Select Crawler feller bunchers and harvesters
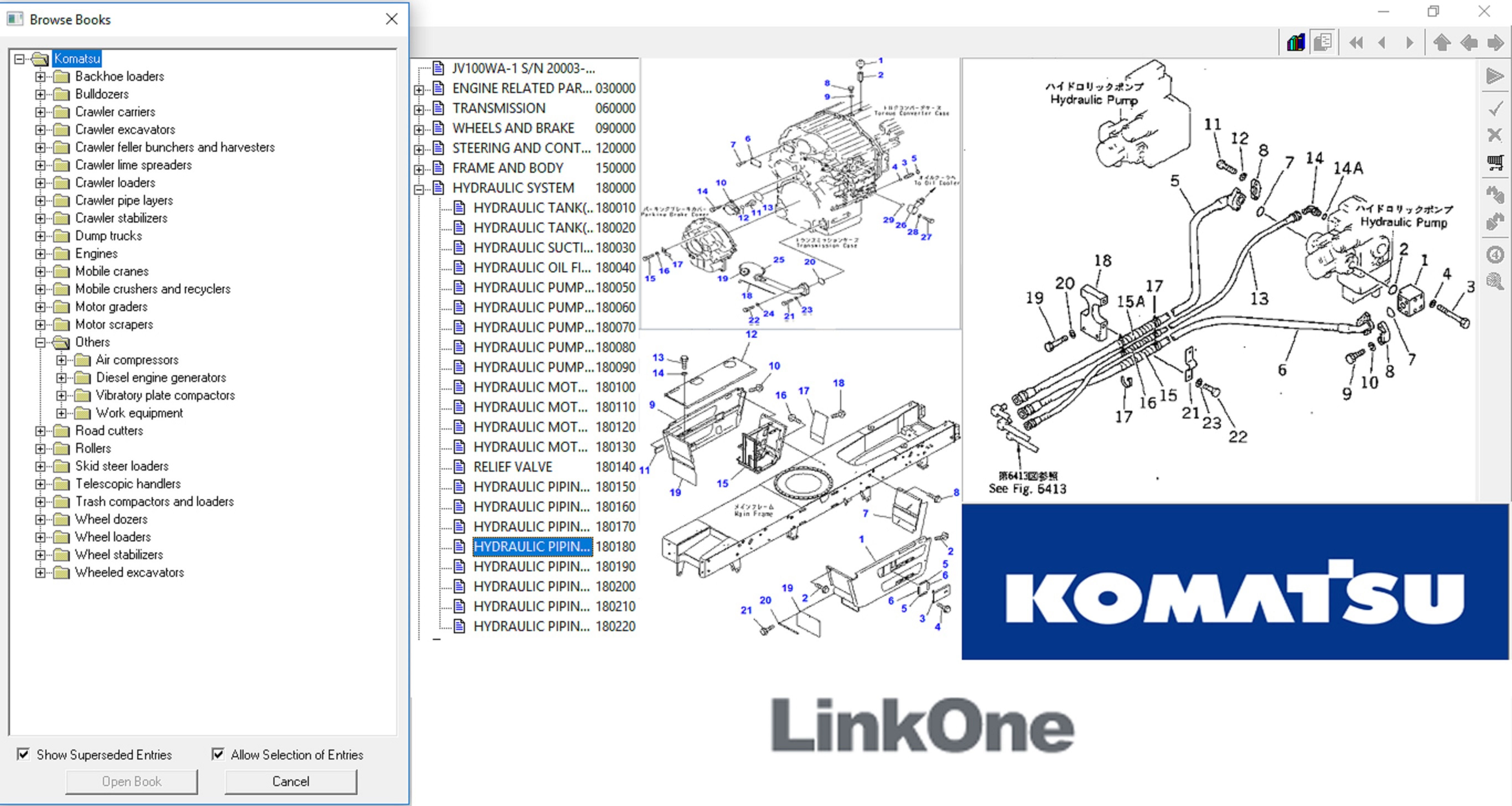The image size is (1512, 806). click(175, 147)
